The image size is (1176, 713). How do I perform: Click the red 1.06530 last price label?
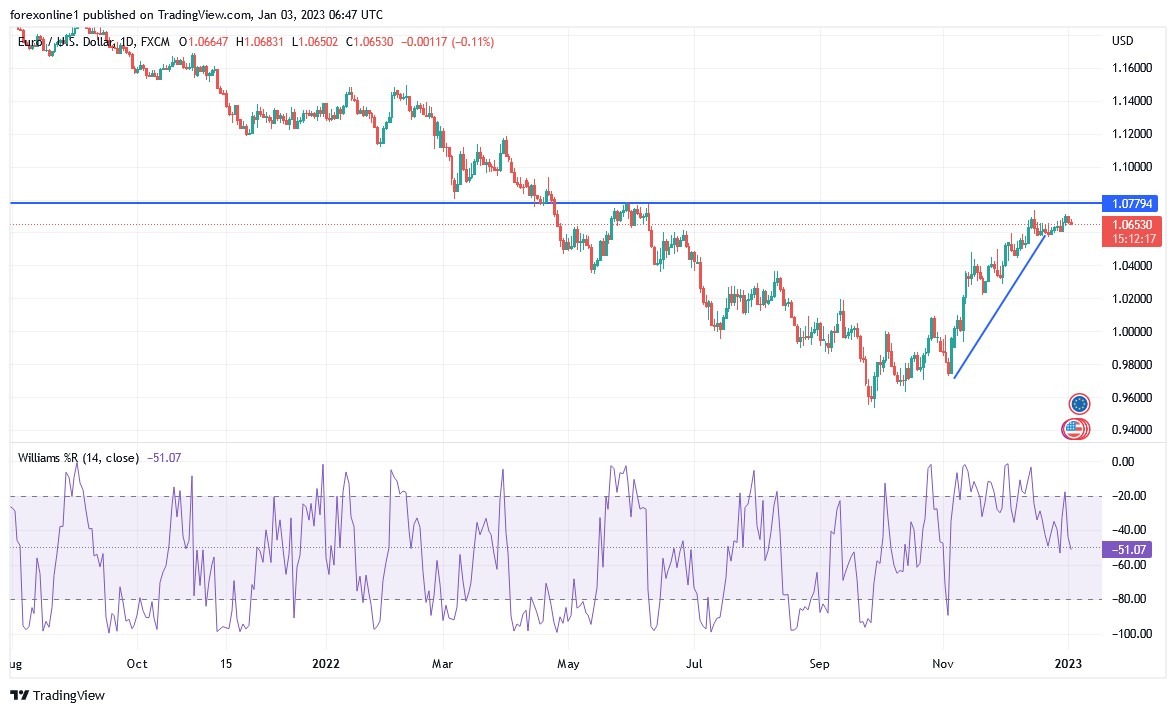[1133, 225]
